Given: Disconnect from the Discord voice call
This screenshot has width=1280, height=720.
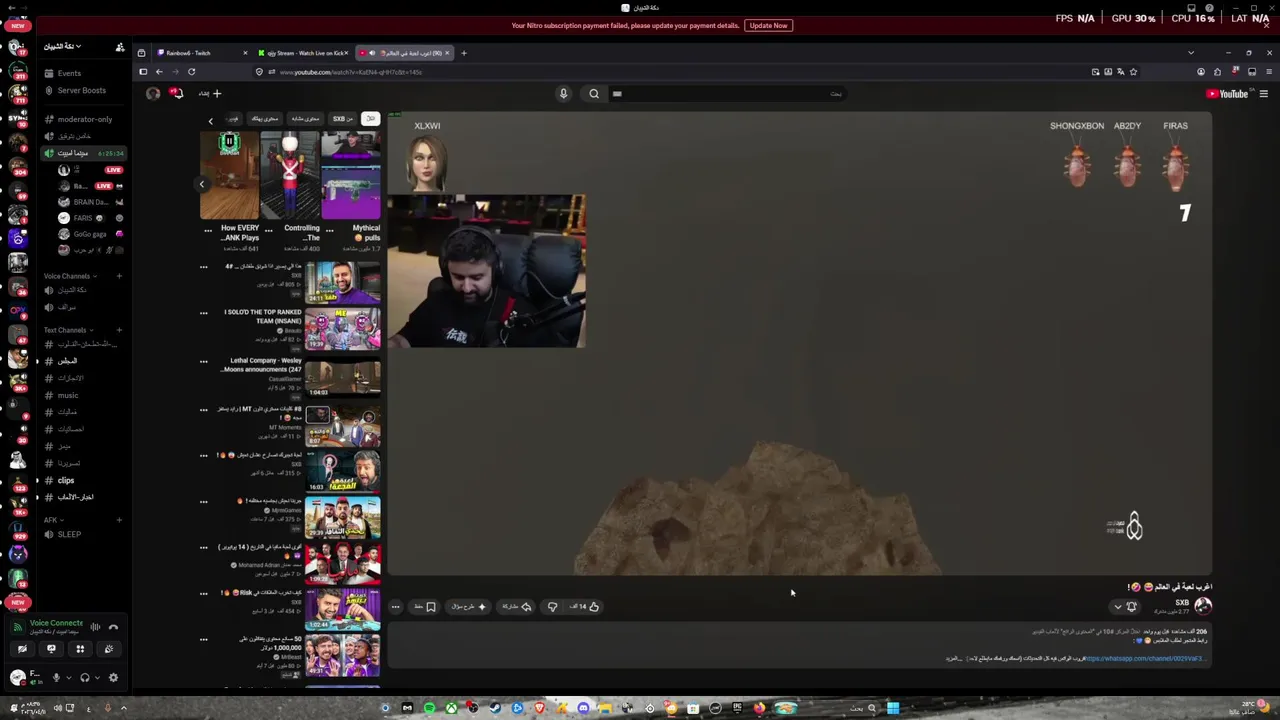Looking at the screenshot, I should pyautogui.click(x=113, y=627).
